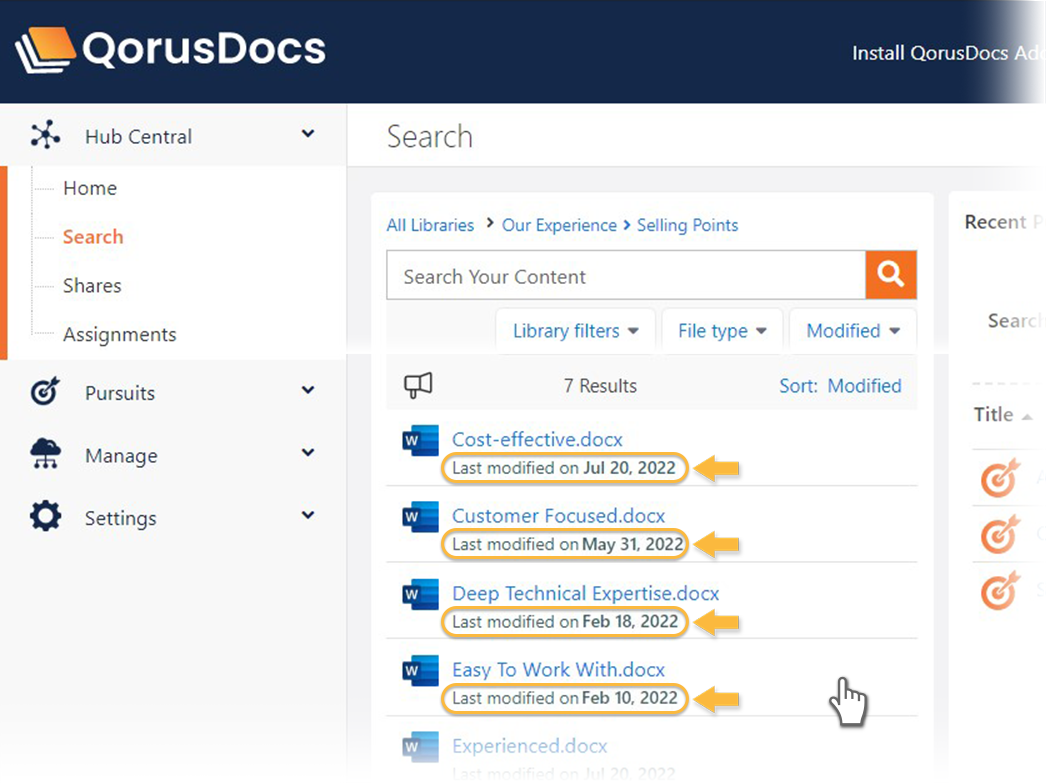Change sort order via Sort: Modified

pos(840,385)
